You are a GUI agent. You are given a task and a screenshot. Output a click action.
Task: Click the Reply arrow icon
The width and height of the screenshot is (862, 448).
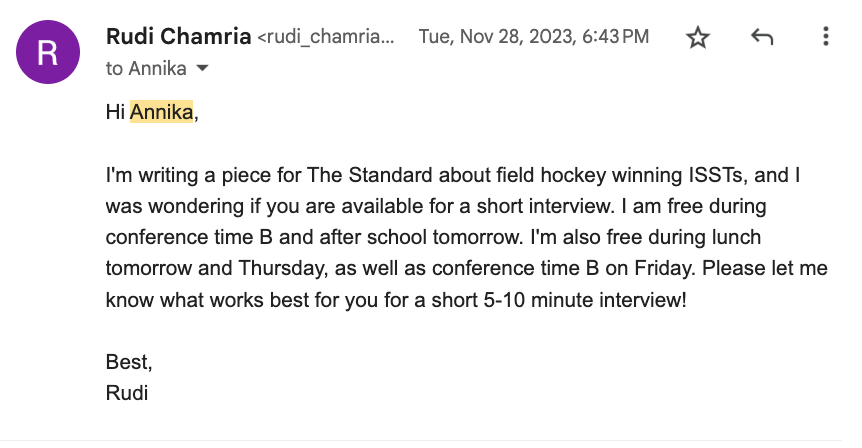[x=762, y=38]
